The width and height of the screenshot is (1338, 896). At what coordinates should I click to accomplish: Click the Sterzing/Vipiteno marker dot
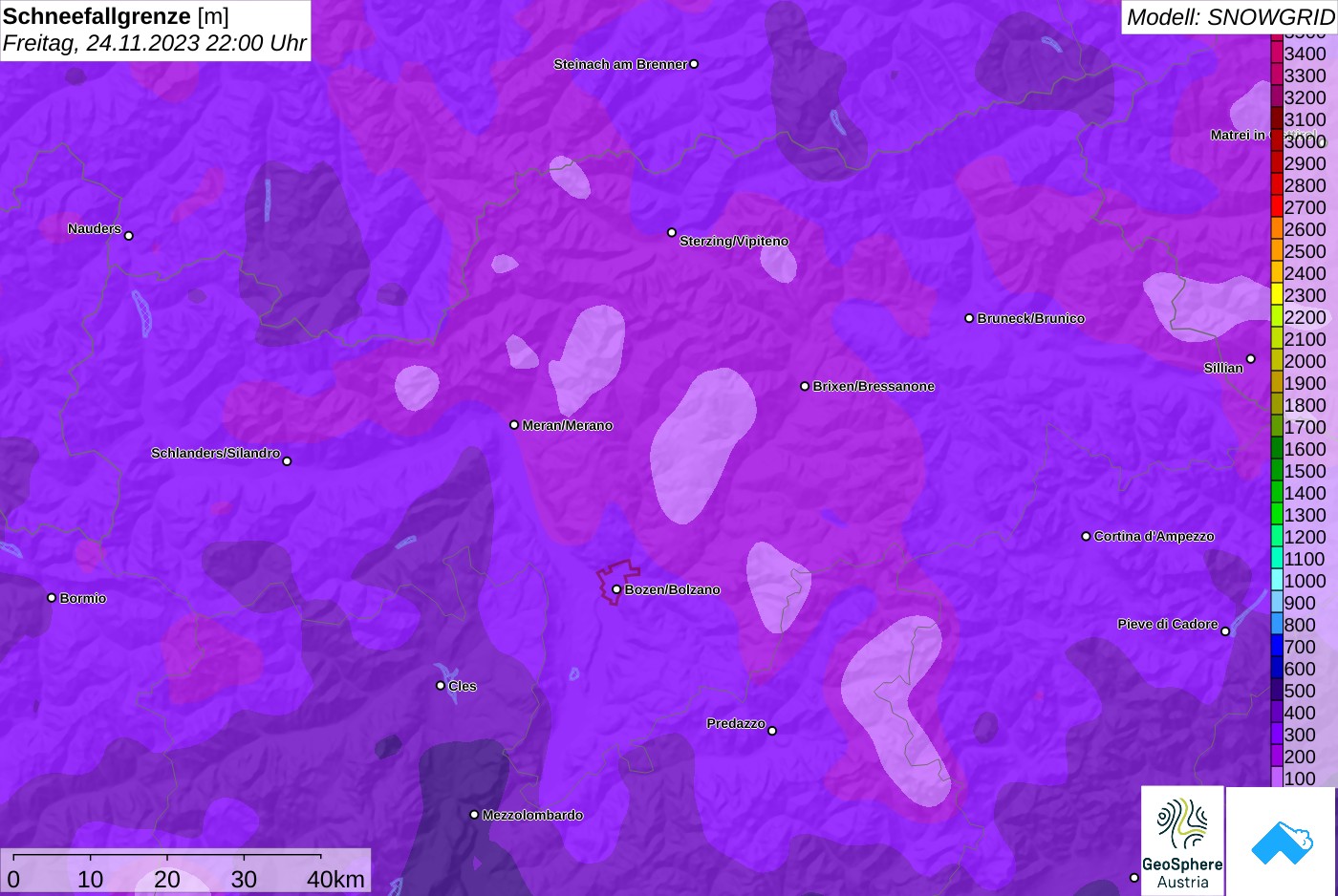672,232
